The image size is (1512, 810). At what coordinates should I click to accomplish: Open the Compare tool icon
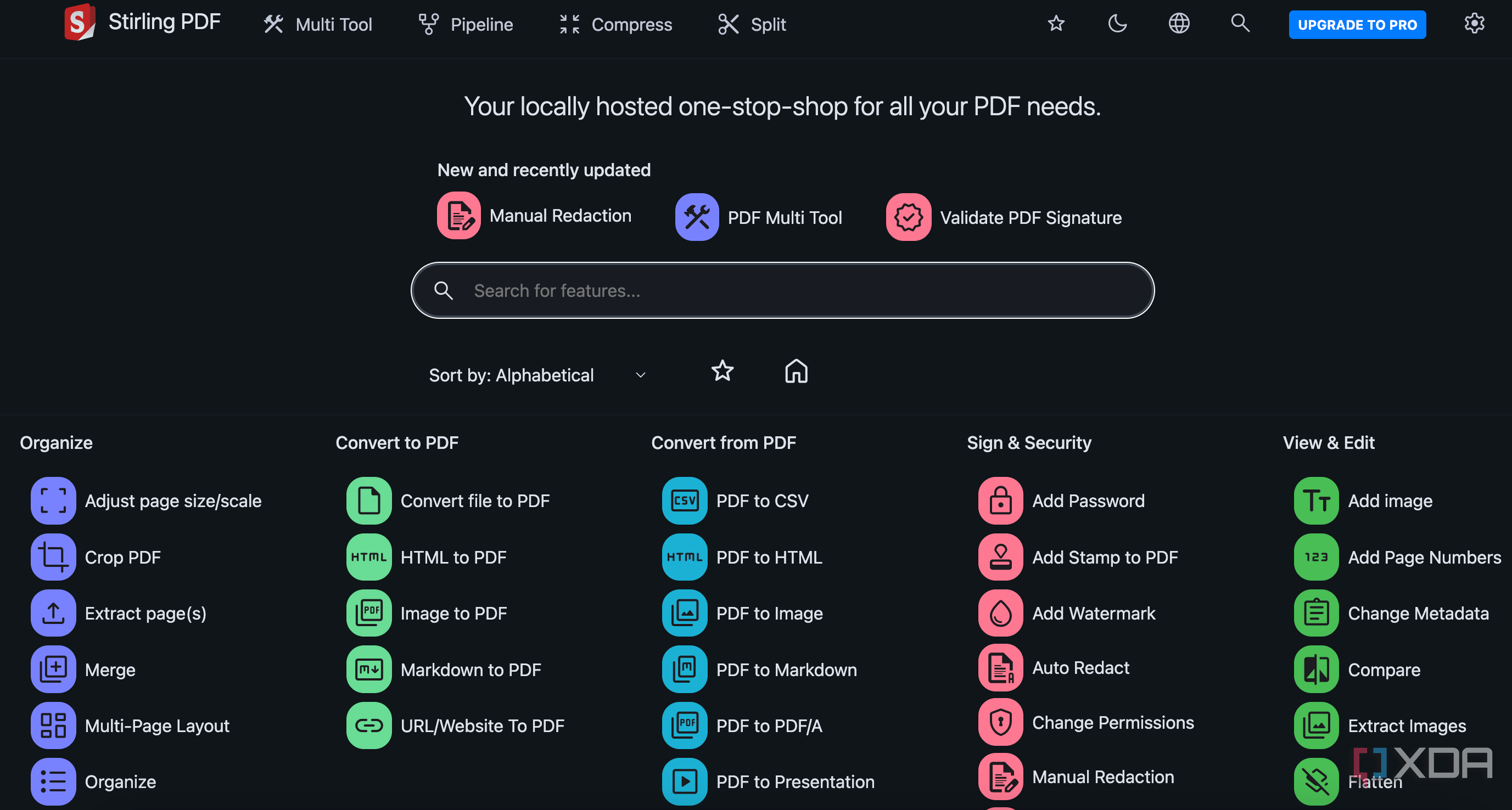1316,669
